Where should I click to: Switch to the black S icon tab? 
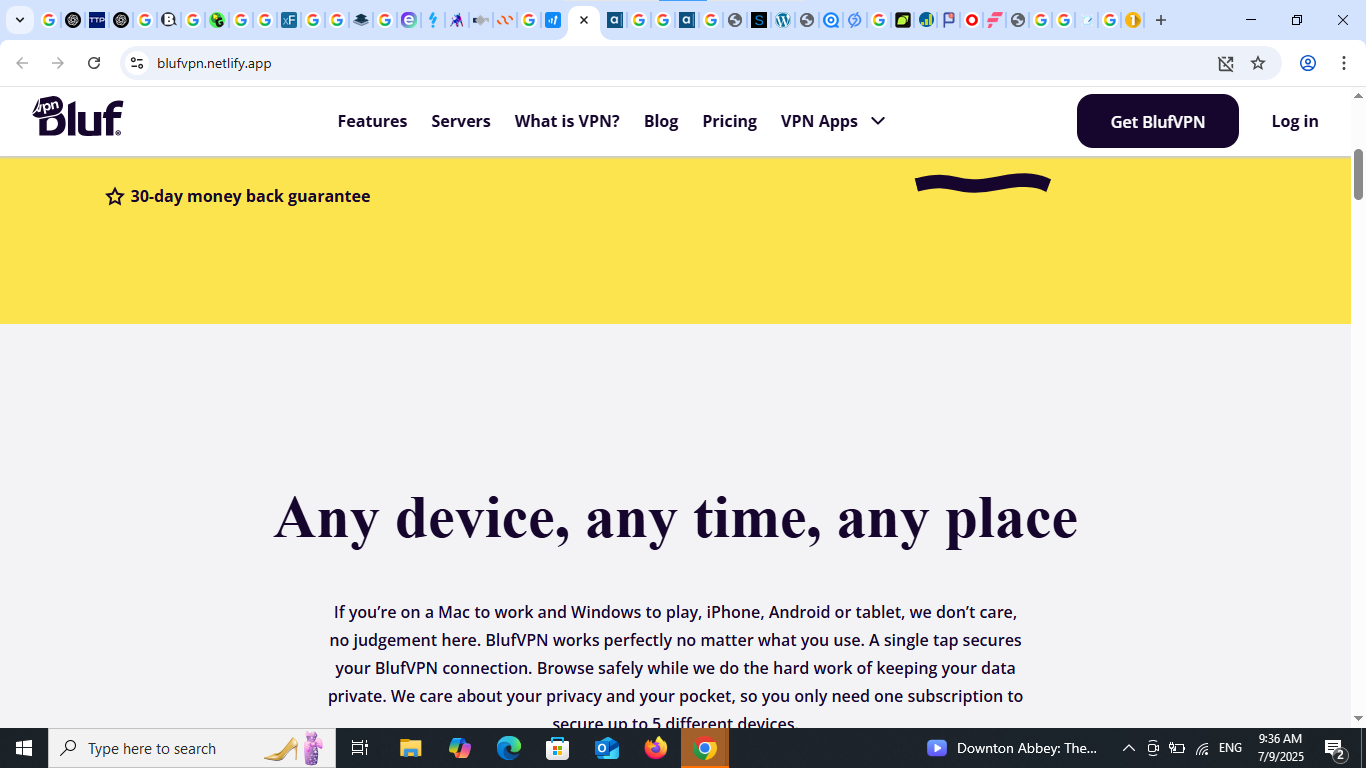pyautogui.click(x=759, y=20)
